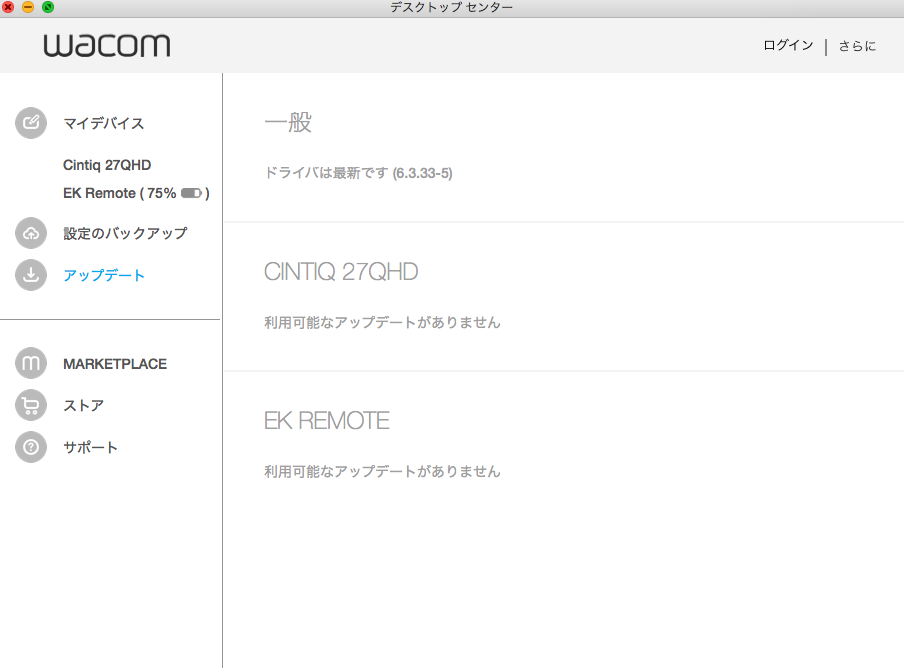Click the EK Remote battery indicator icon

coord(191,193)
